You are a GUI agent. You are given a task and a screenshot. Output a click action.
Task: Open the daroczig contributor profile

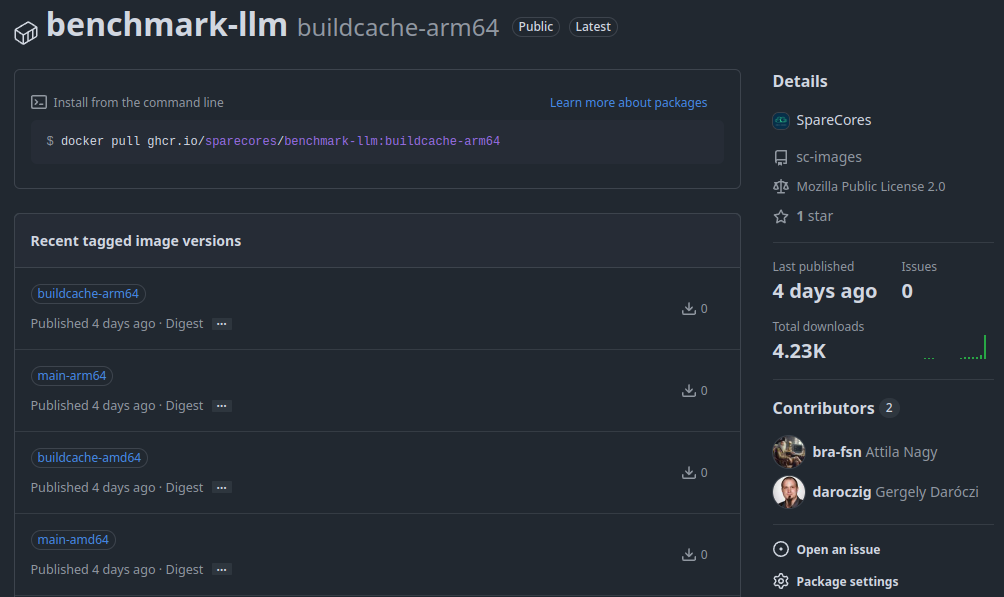(x=842, y=492)
